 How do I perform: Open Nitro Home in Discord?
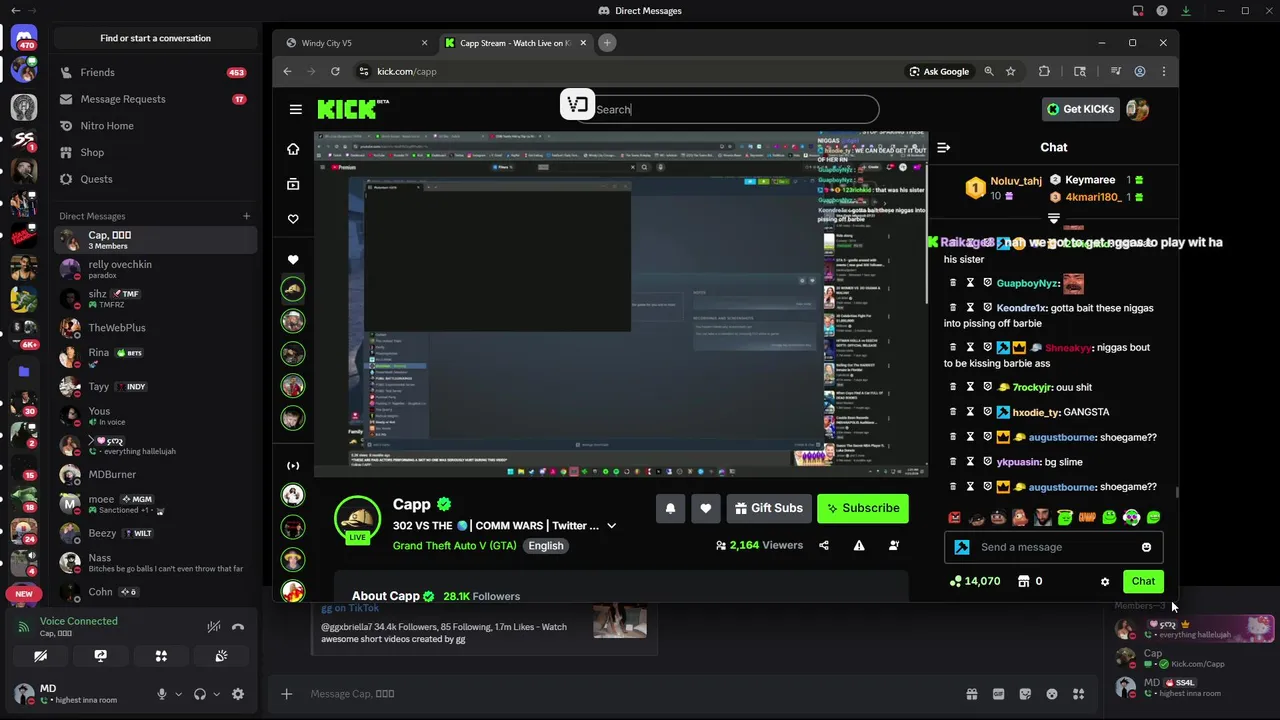pyautogui.click(x=155, y=126)
